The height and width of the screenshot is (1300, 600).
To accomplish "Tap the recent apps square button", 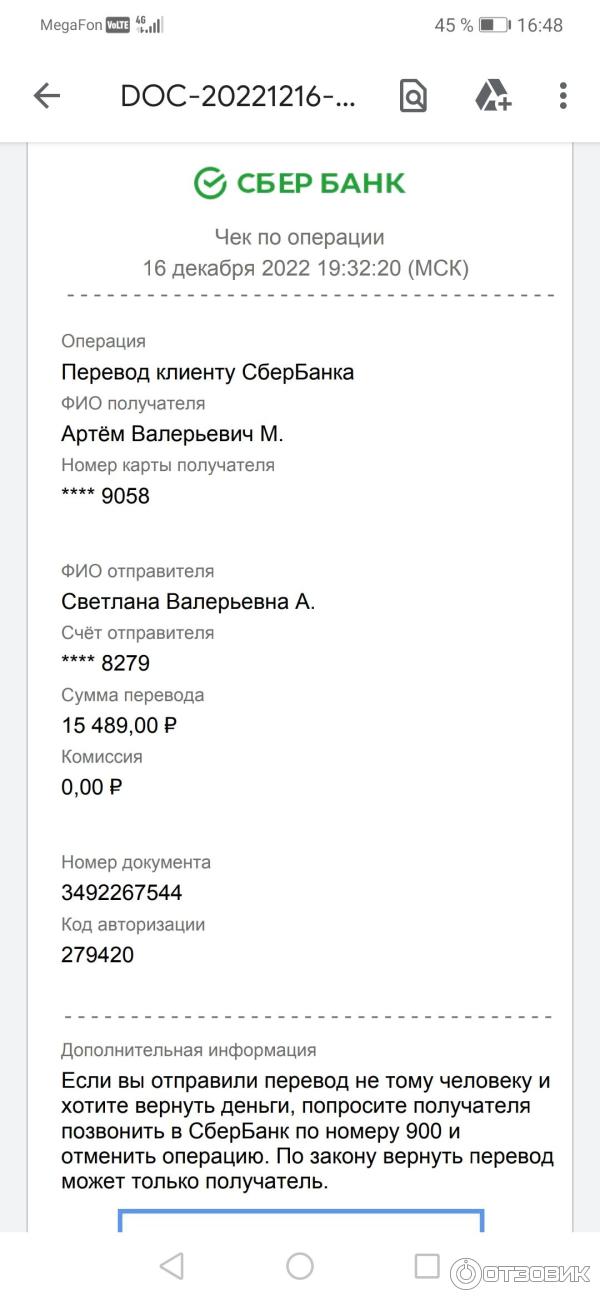I will point(427,1266).
